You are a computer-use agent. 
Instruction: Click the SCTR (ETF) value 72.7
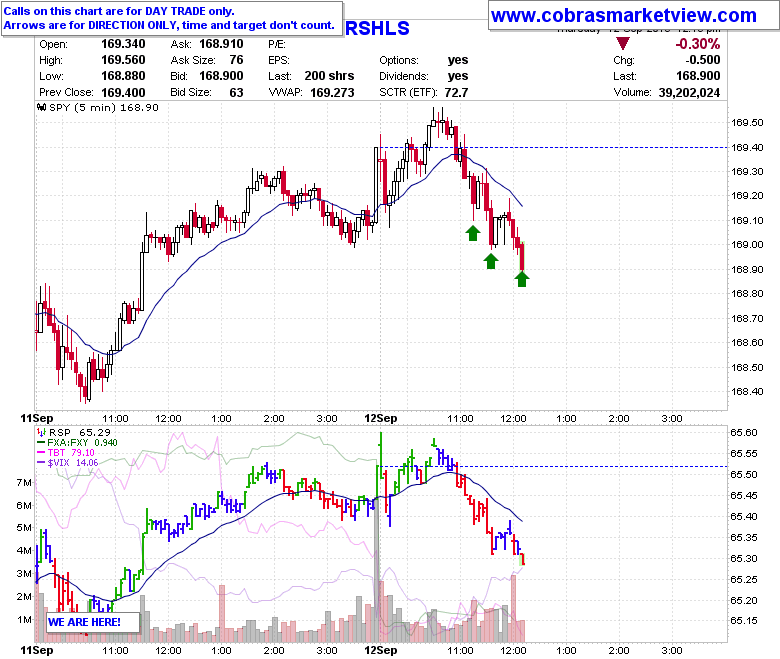coord(456,93)
